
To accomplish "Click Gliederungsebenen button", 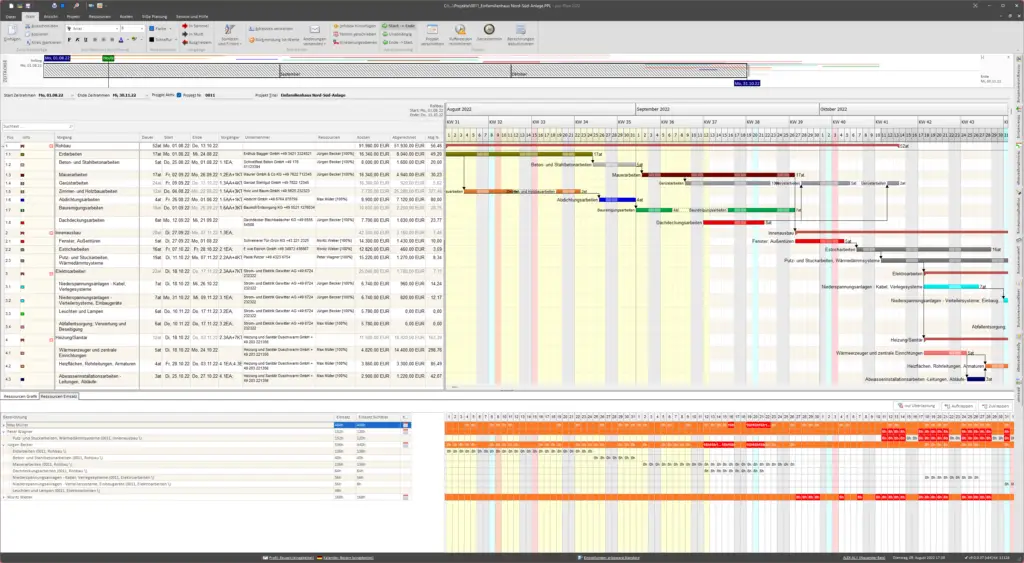I will tap(355, 42).
